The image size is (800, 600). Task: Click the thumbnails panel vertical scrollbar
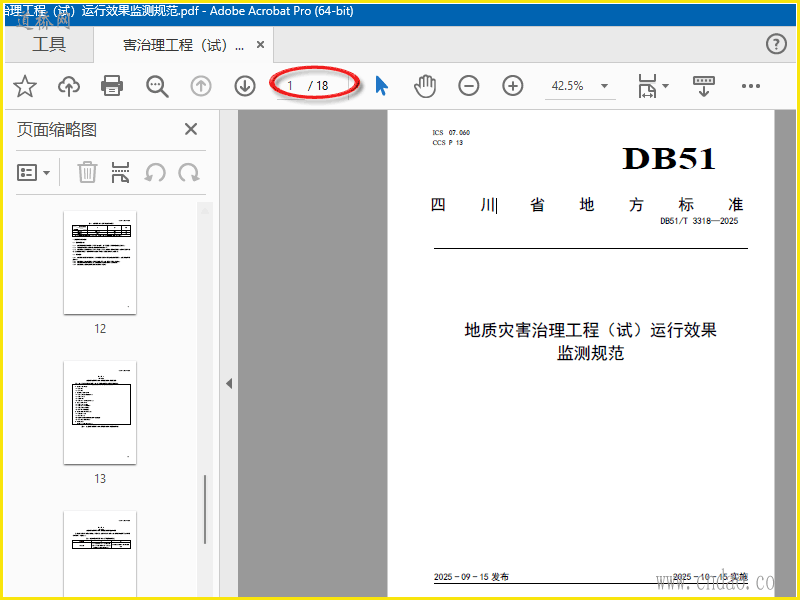(x=205, y=509)
